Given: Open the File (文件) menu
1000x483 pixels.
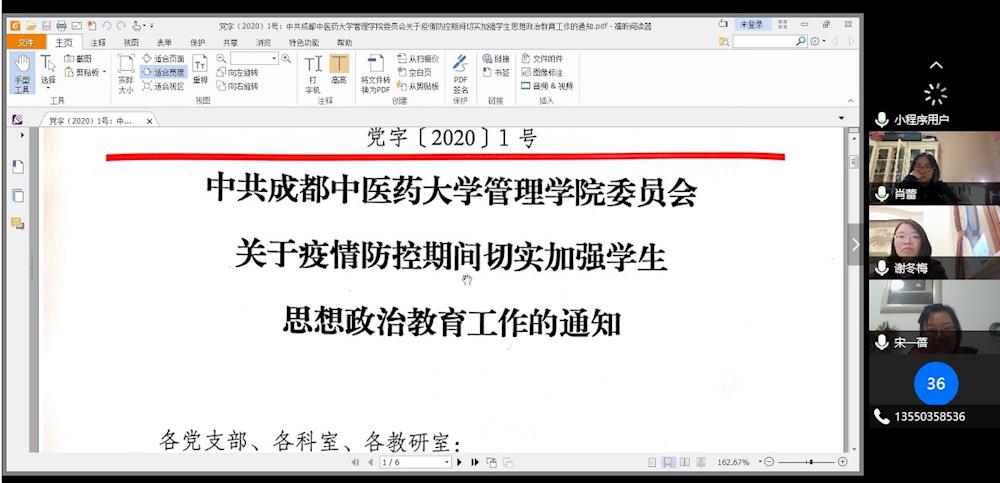Looking at the screenshot, I should pos(26,42).
